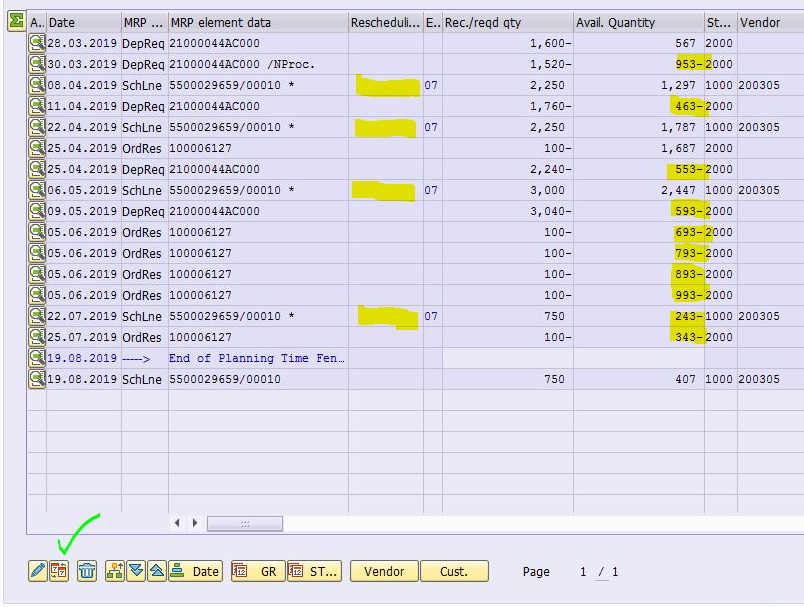Click the reschedule icon under green checkmark

(59, 572)
